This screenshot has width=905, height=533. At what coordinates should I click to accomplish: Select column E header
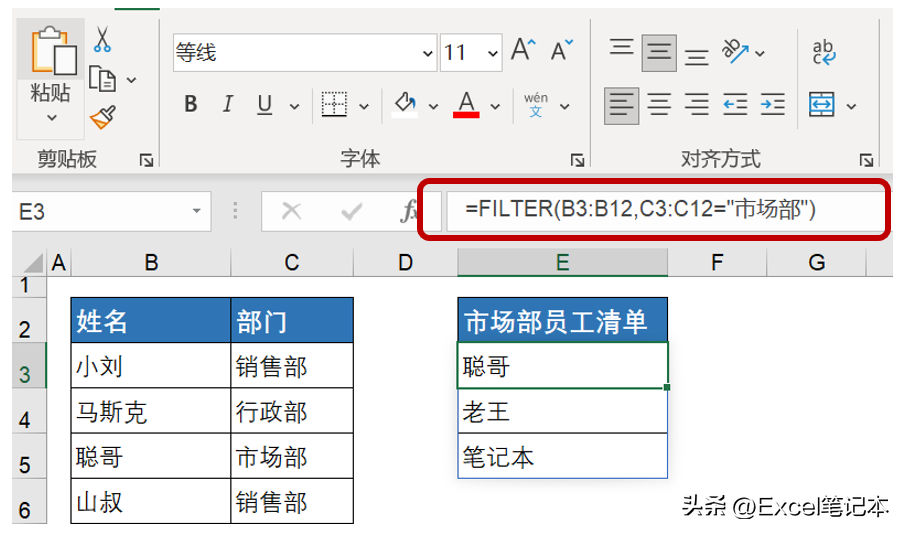tap(563, 263)
